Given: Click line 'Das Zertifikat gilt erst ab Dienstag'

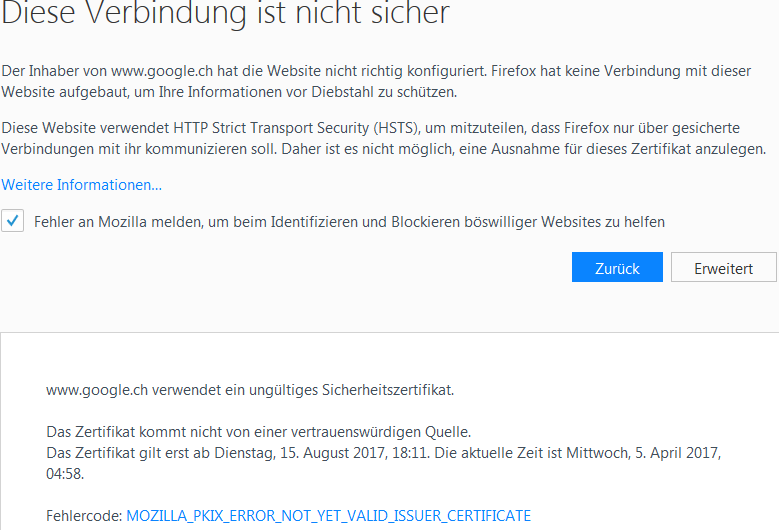Looking at the screenshot, I should pyautogui.click(x=384, y=463).
